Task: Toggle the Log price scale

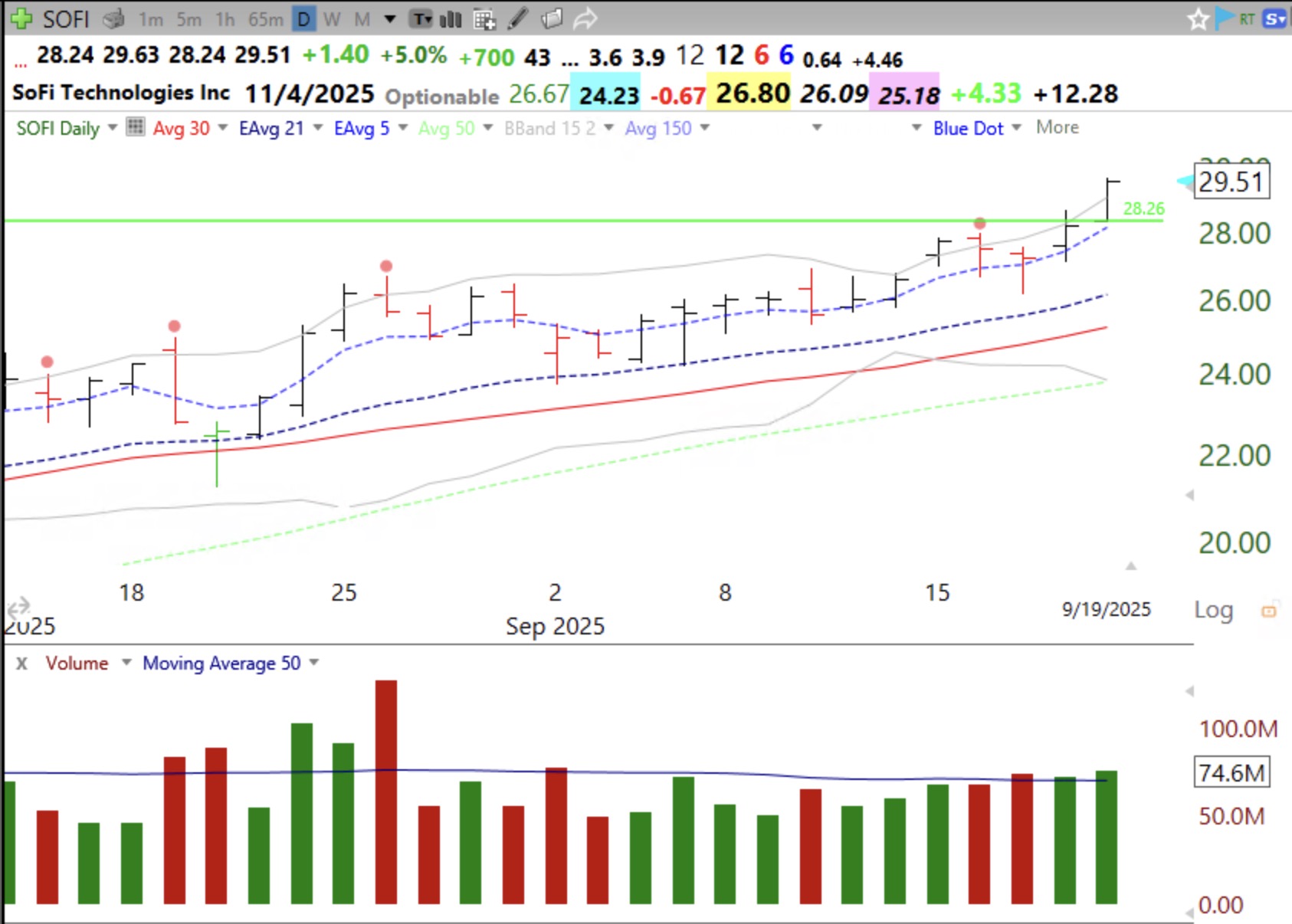Action: (x=1214, y=611)
